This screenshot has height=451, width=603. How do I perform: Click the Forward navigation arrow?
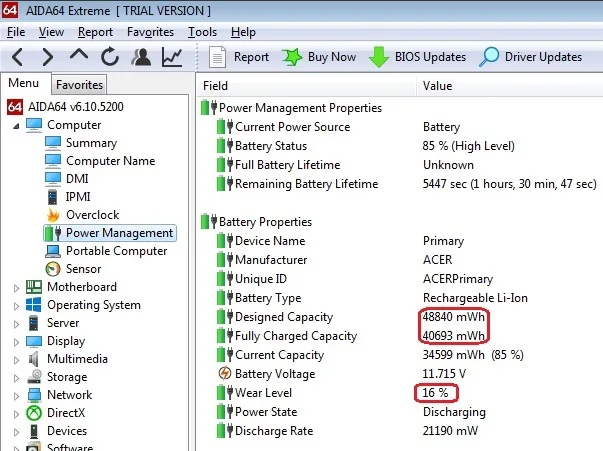(48, 57)
